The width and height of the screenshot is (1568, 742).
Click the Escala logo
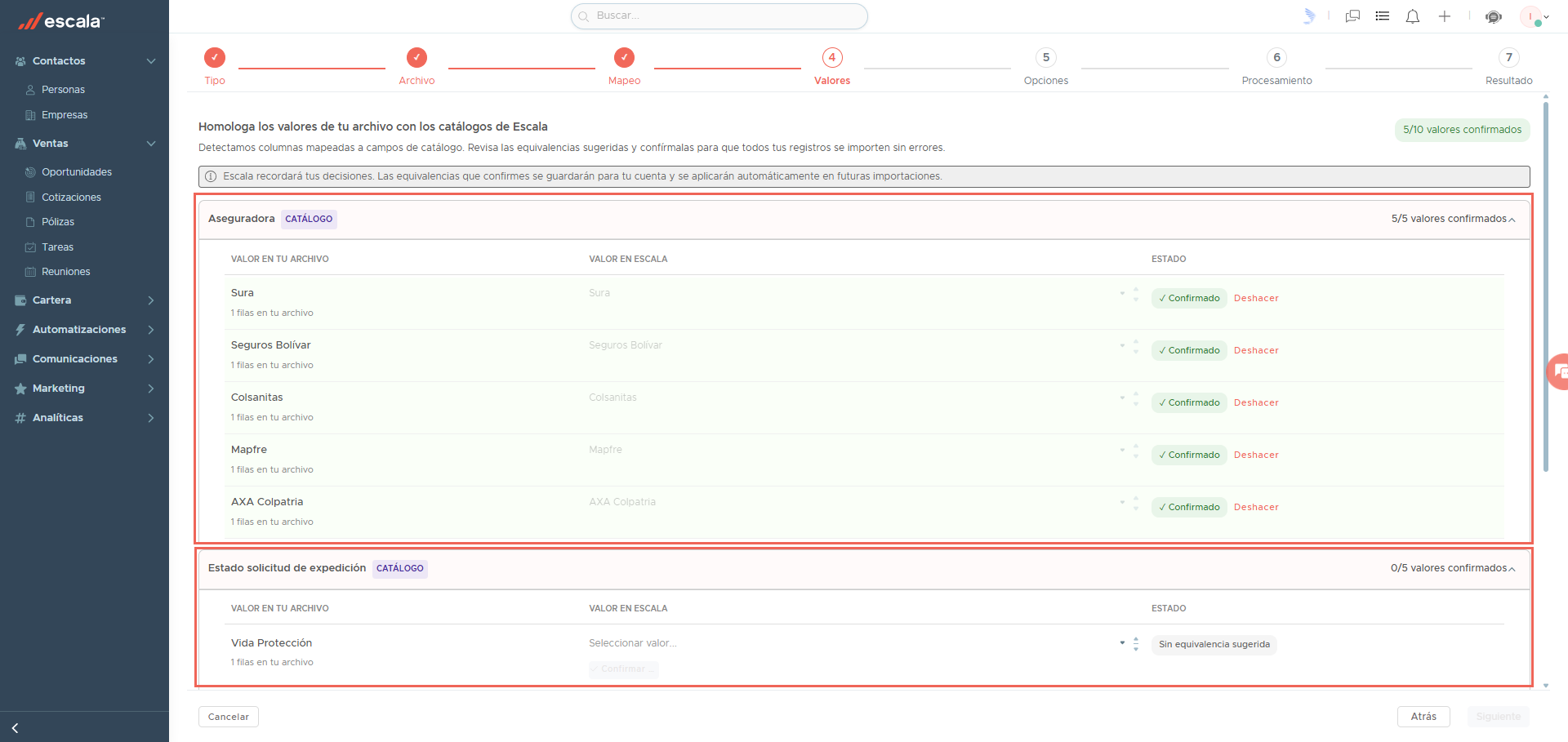[x=61, y=21]
